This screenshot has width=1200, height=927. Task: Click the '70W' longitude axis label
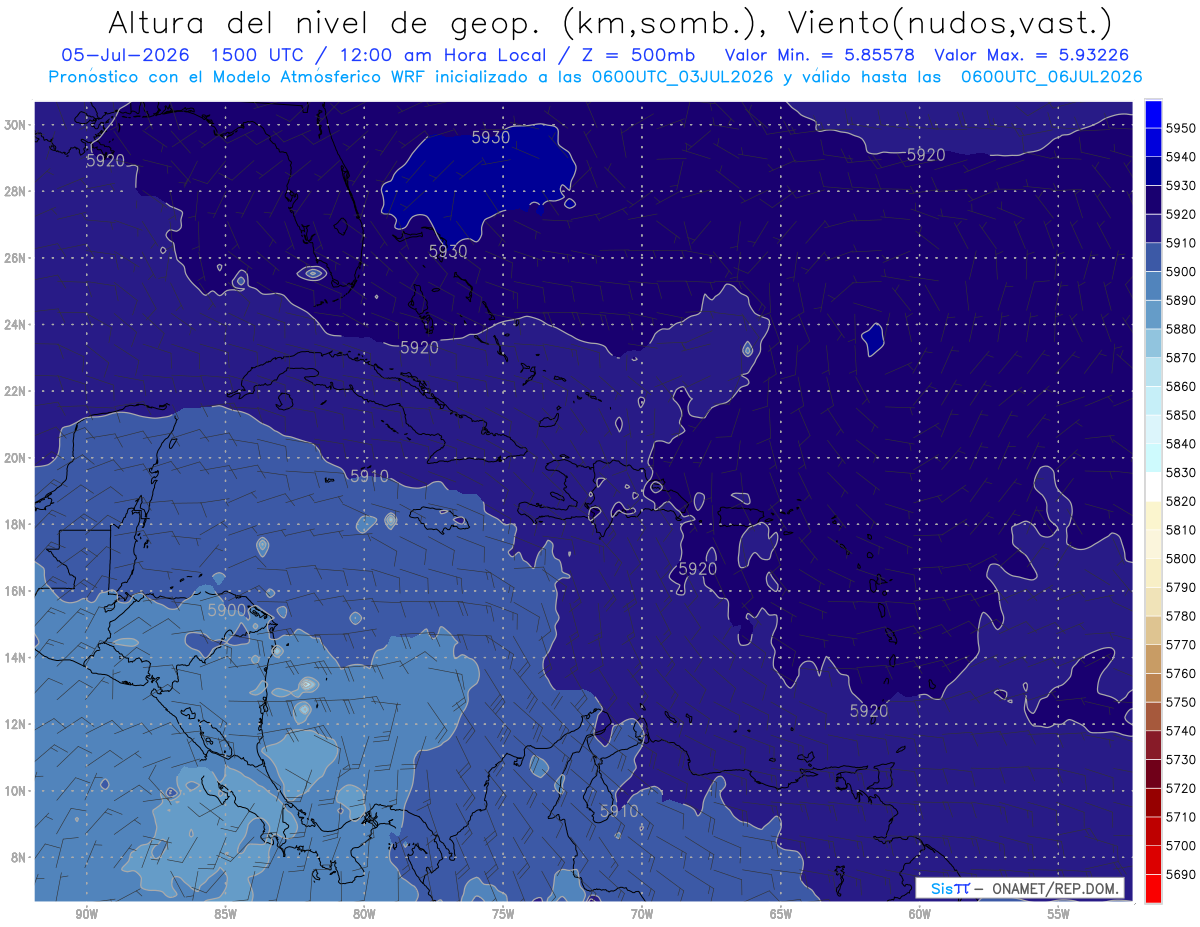coord(642,914)
